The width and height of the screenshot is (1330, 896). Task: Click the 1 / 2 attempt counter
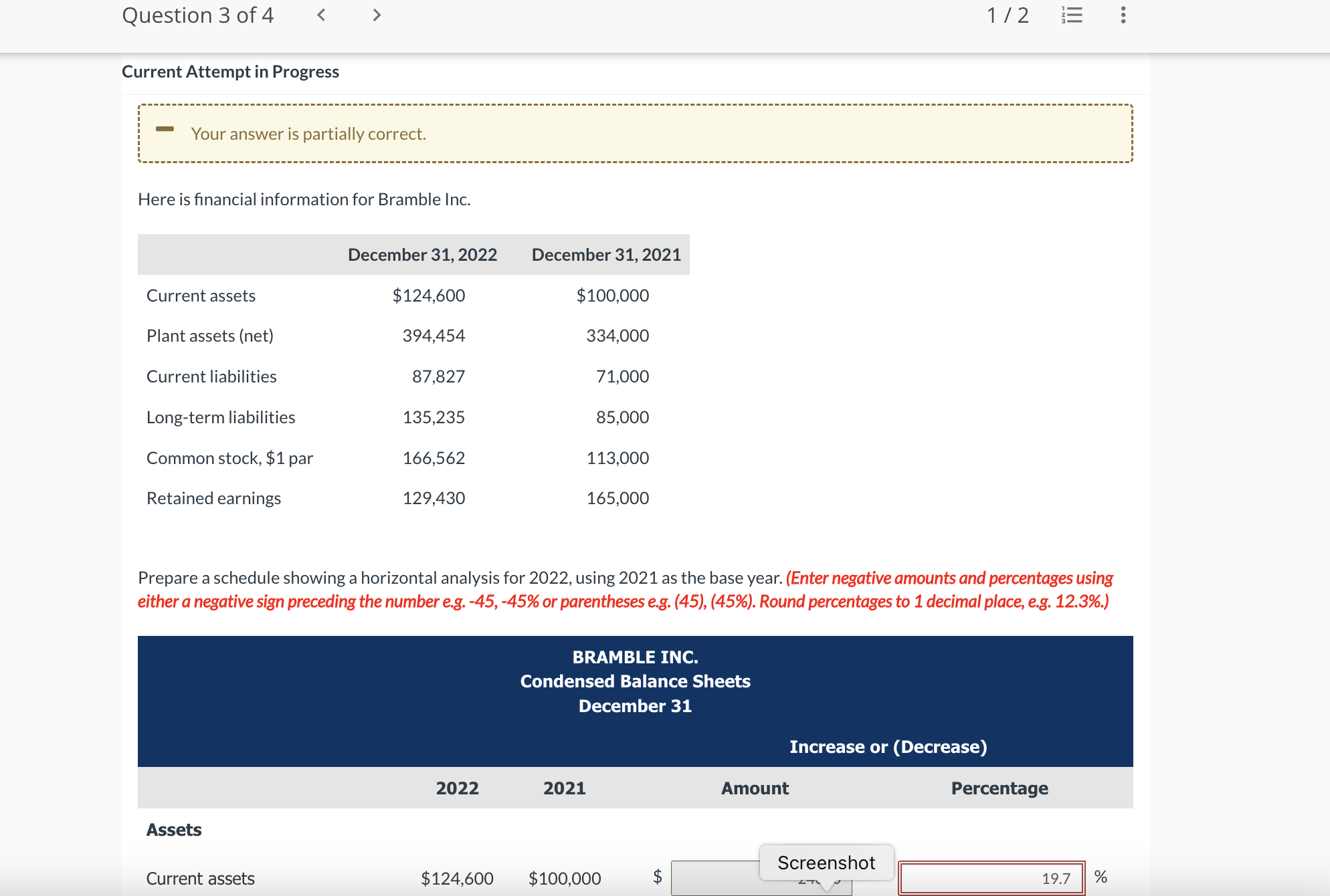tap(1008, 15)
